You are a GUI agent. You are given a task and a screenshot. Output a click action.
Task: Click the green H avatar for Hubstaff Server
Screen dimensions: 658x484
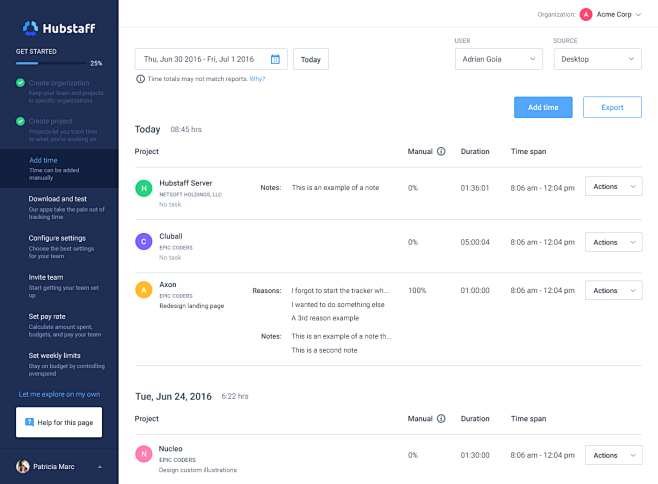coord(144,188)
